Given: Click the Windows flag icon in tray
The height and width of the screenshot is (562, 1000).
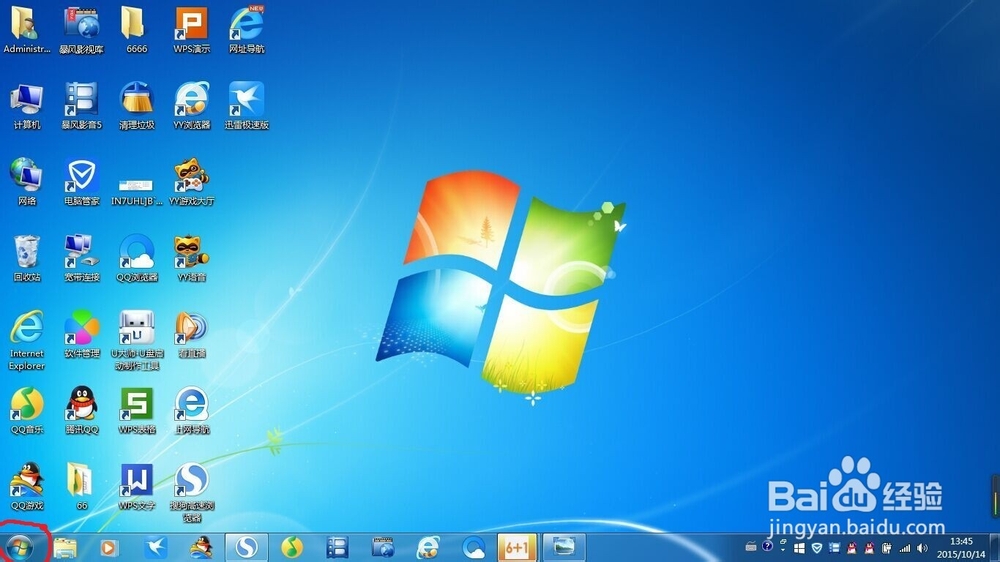Looking at the screenshot, I should click(799, 548).
